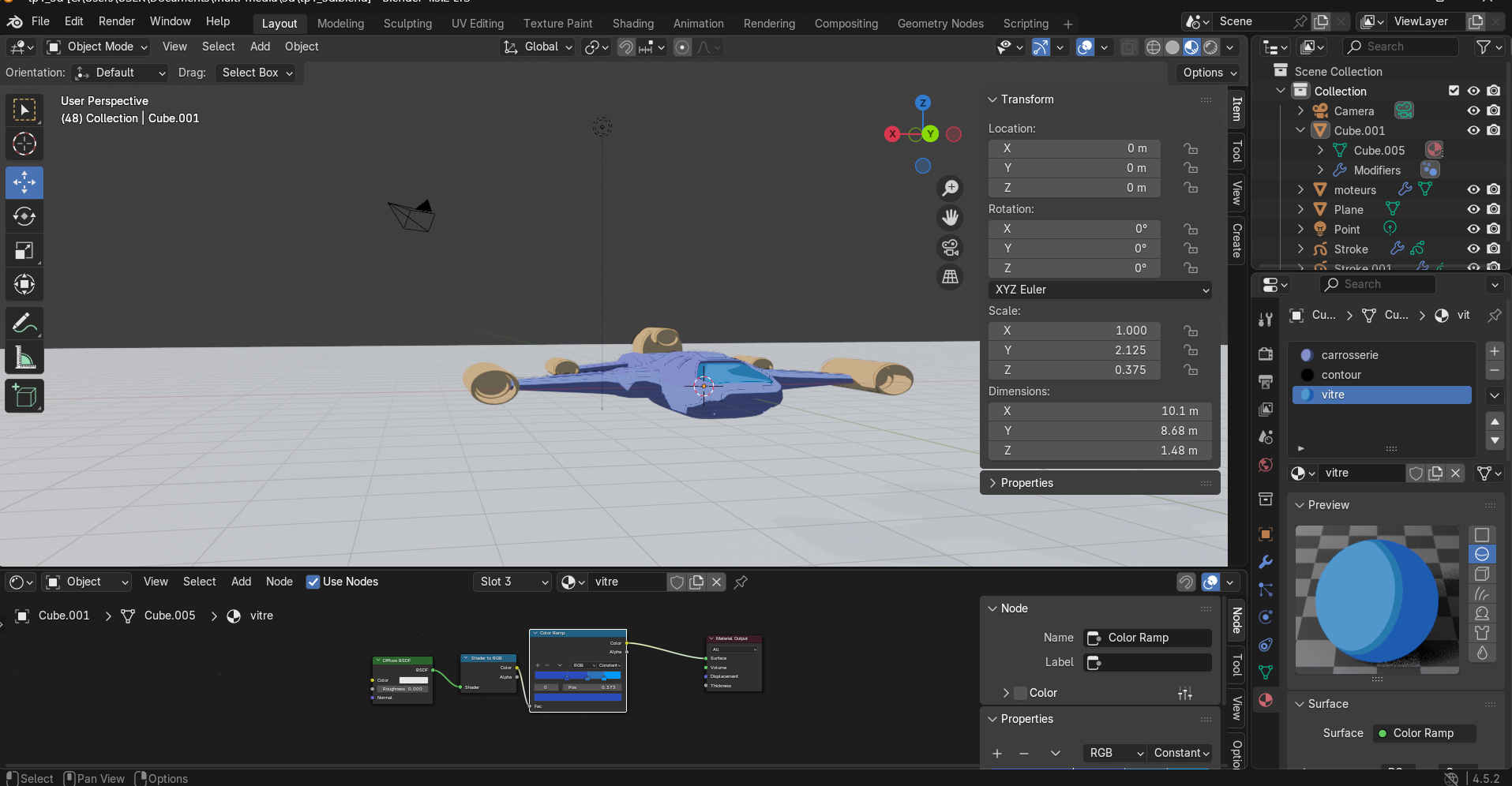
Task: Pin the vitre material in node editor
Action: tap(741, 582)
